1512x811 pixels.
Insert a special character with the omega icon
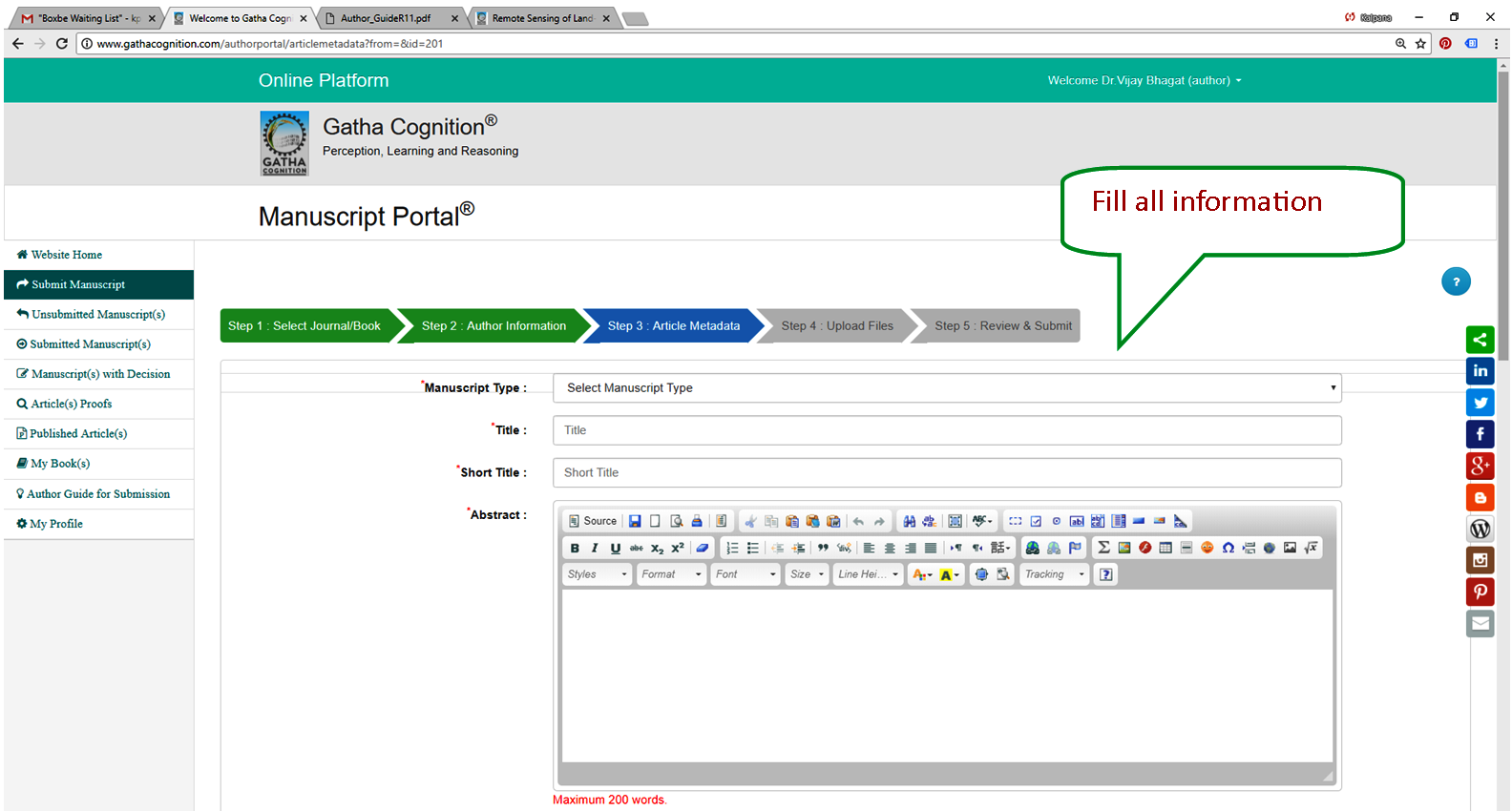pyautogui.click(x=1228, y=548)
